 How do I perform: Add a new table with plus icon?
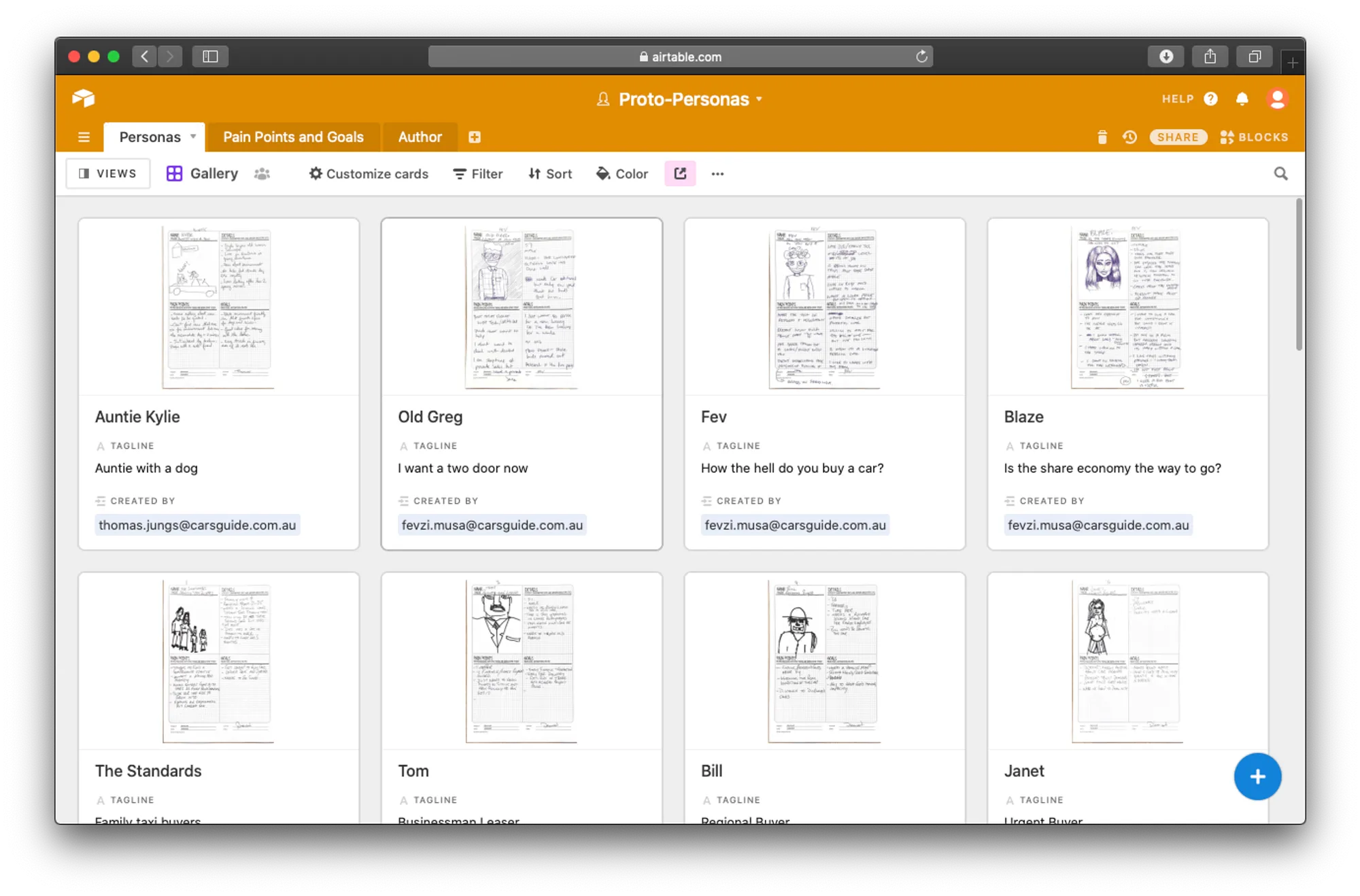(x=475, y=137)
